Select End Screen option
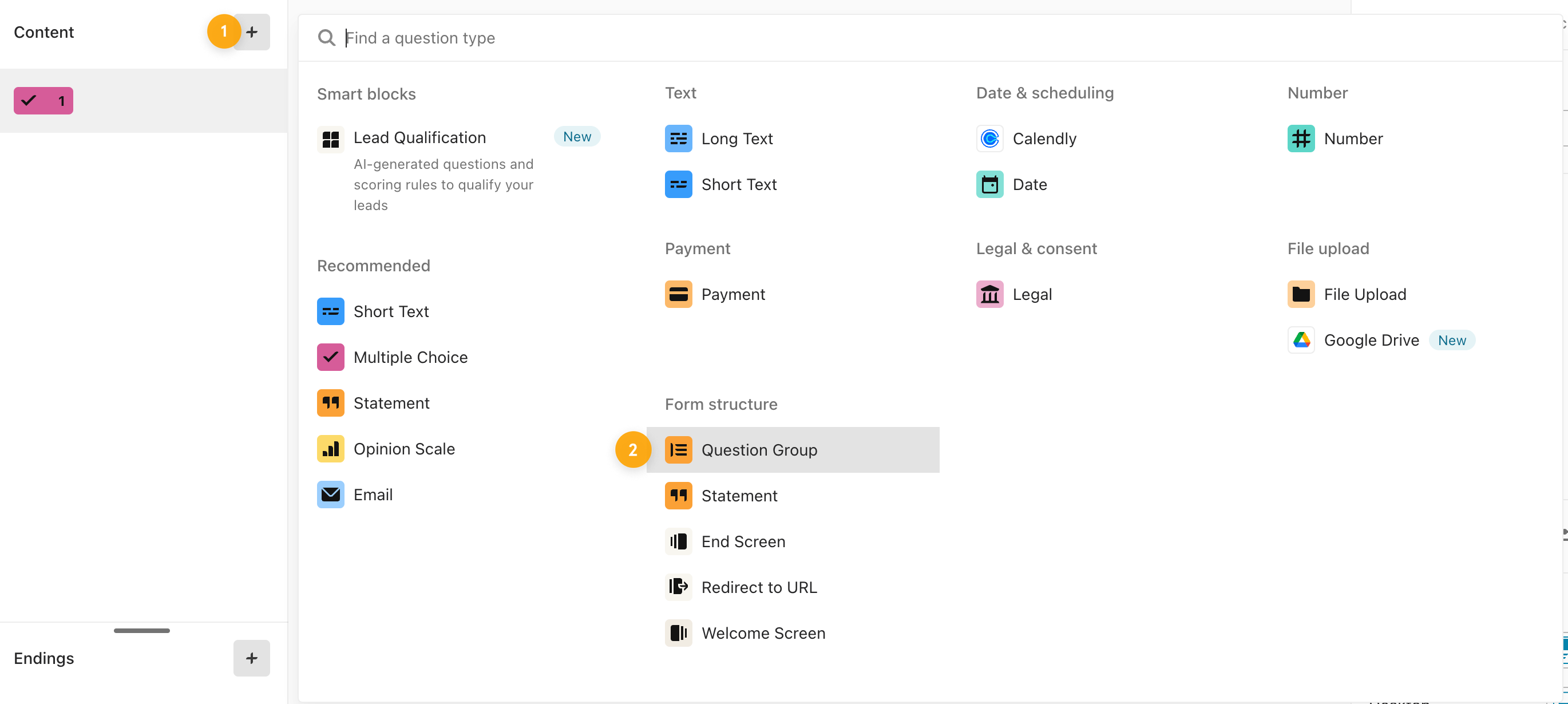 tap(743, 542)
